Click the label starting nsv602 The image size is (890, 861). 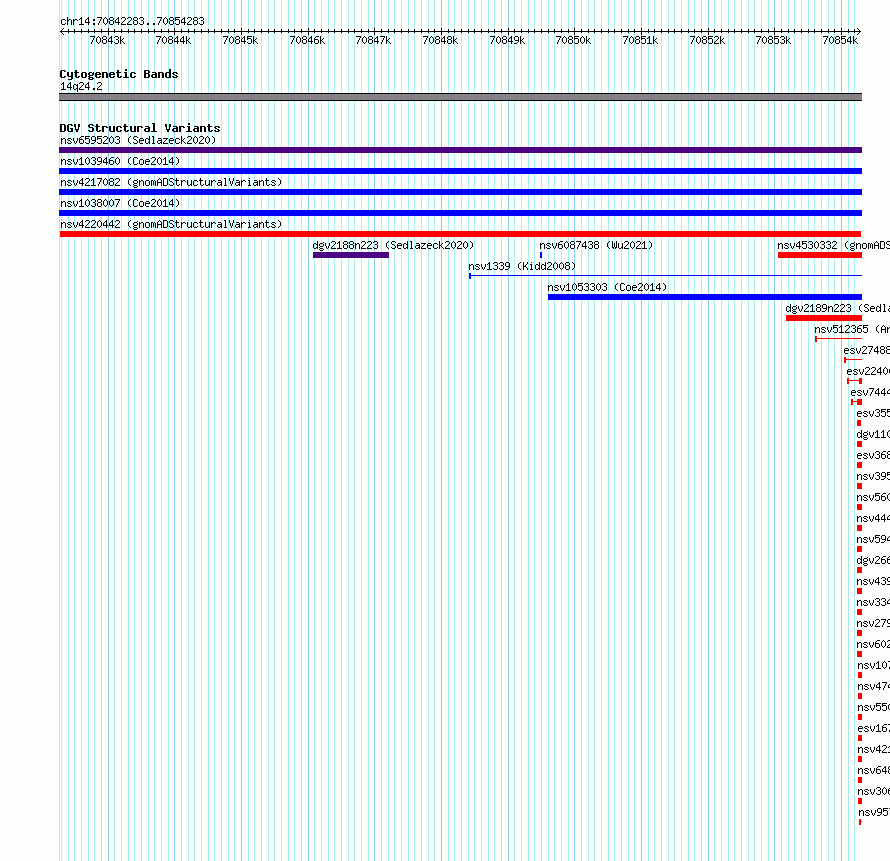click(x=873, y=644)
